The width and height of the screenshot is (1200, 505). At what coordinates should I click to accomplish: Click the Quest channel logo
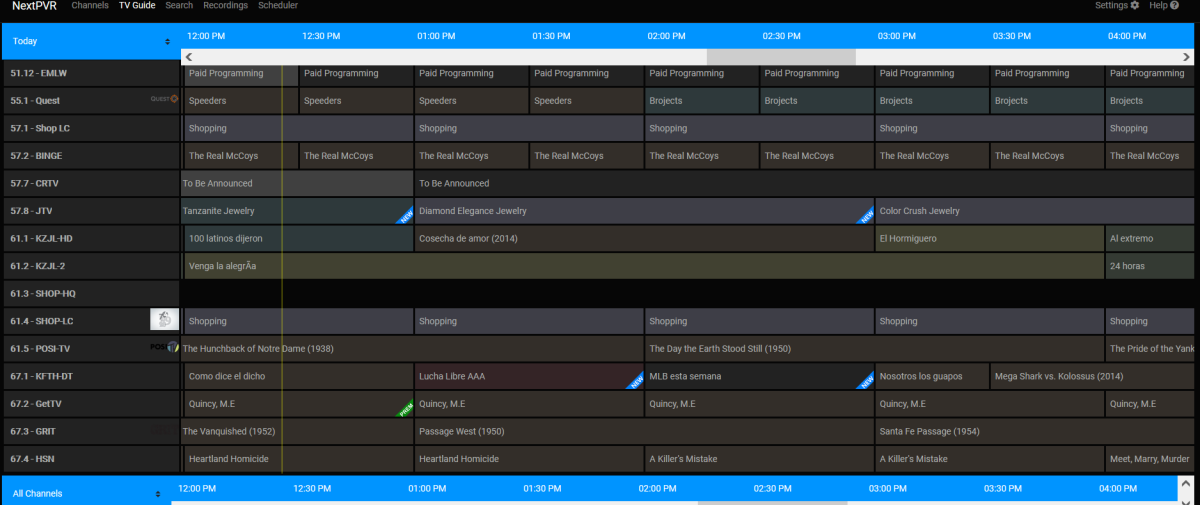tap(164, 100)
